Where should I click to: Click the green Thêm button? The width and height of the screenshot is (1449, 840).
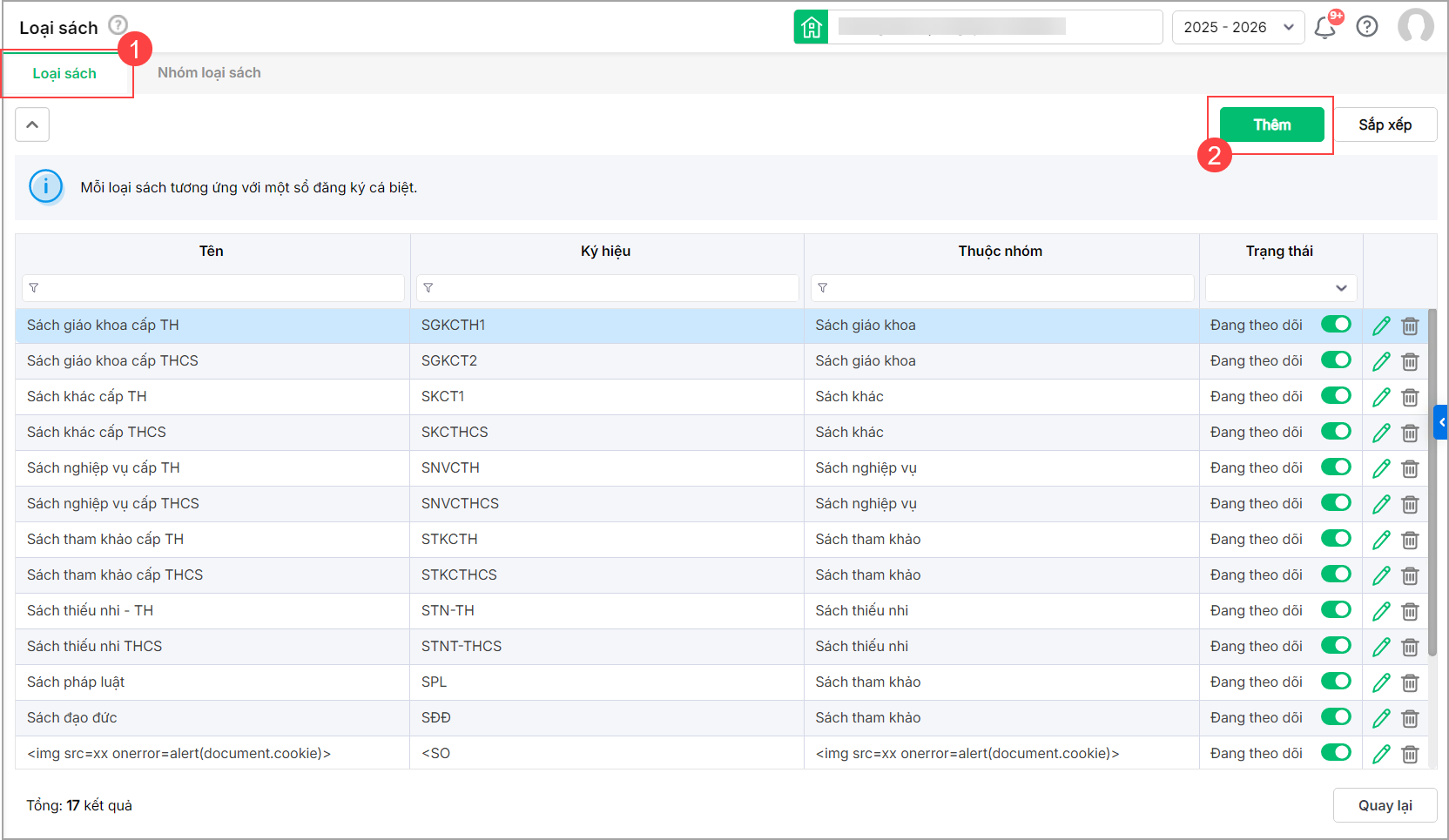pyautogui.click(x=1271, y=124)
